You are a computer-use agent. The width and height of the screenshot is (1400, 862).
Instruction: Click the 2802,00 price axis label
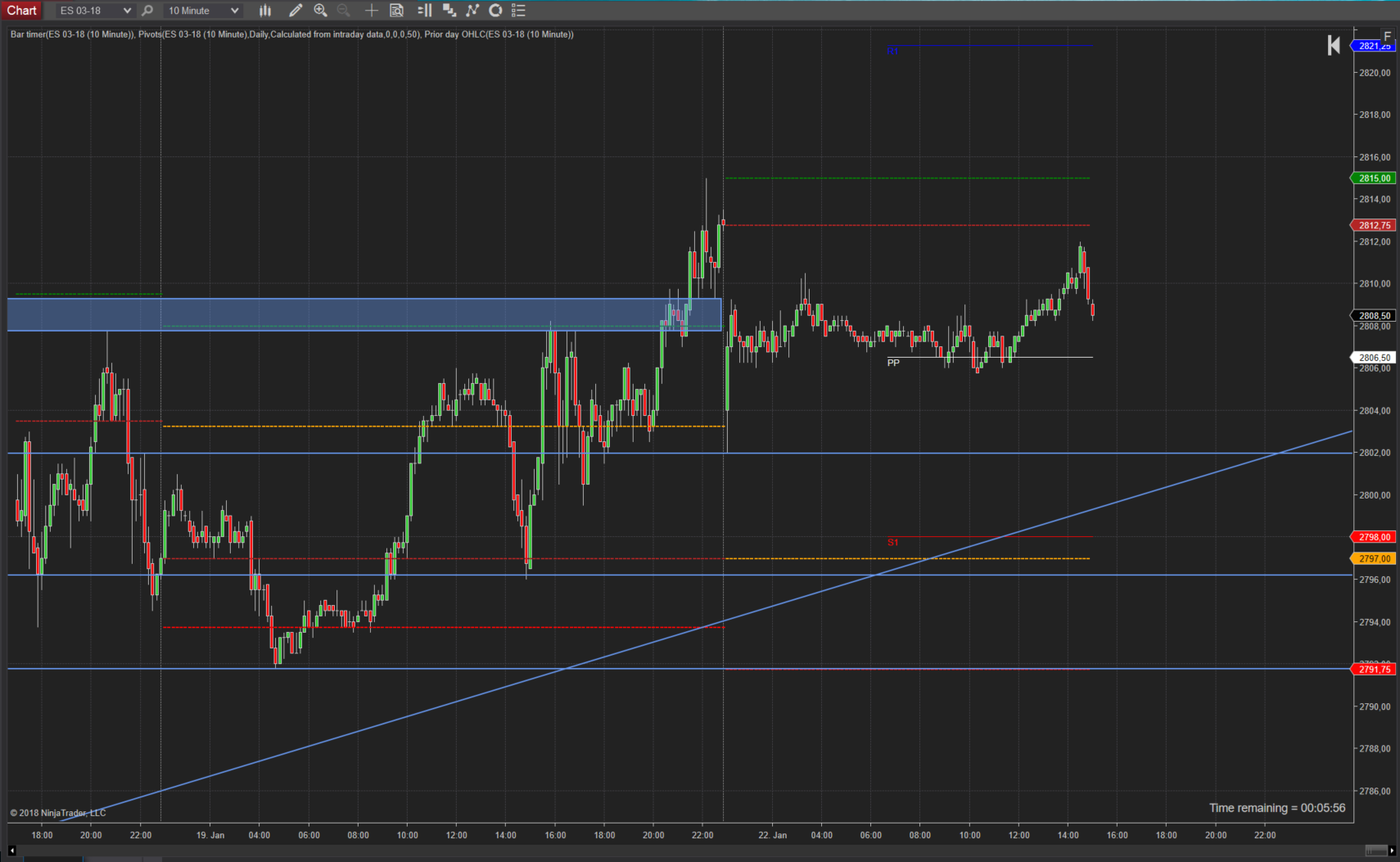click(1375, 453)
